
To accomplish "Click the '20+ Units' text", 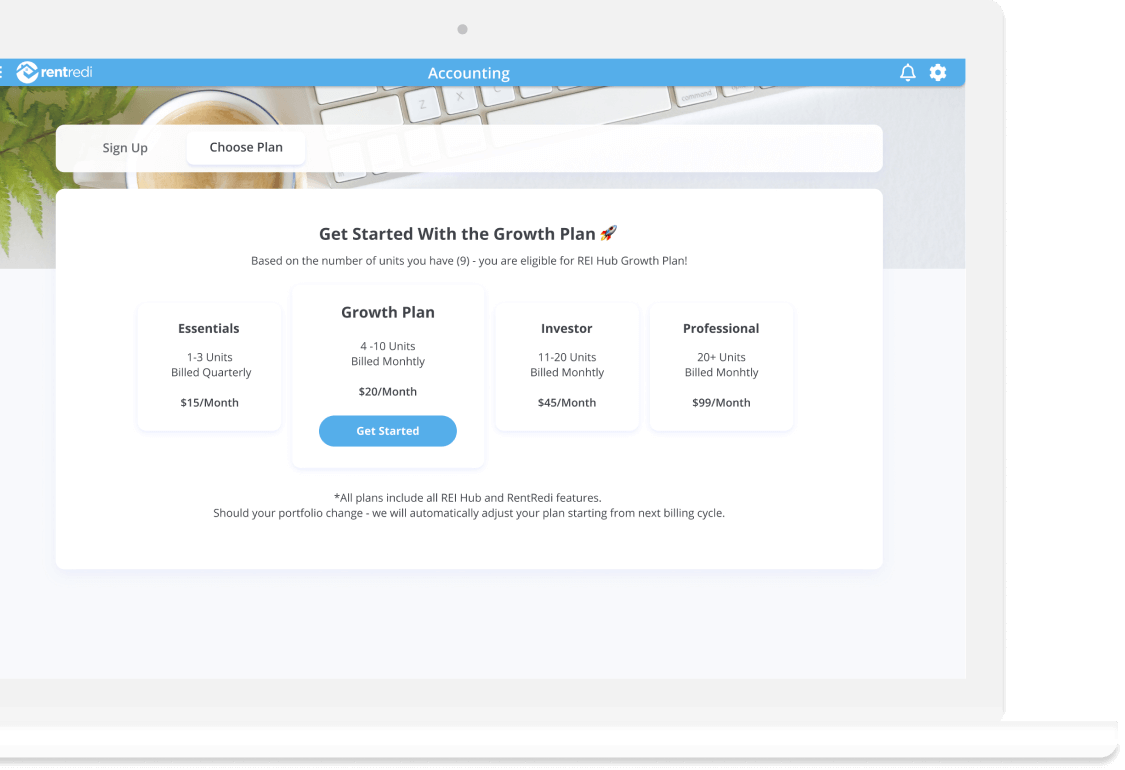I will [721, 357].
